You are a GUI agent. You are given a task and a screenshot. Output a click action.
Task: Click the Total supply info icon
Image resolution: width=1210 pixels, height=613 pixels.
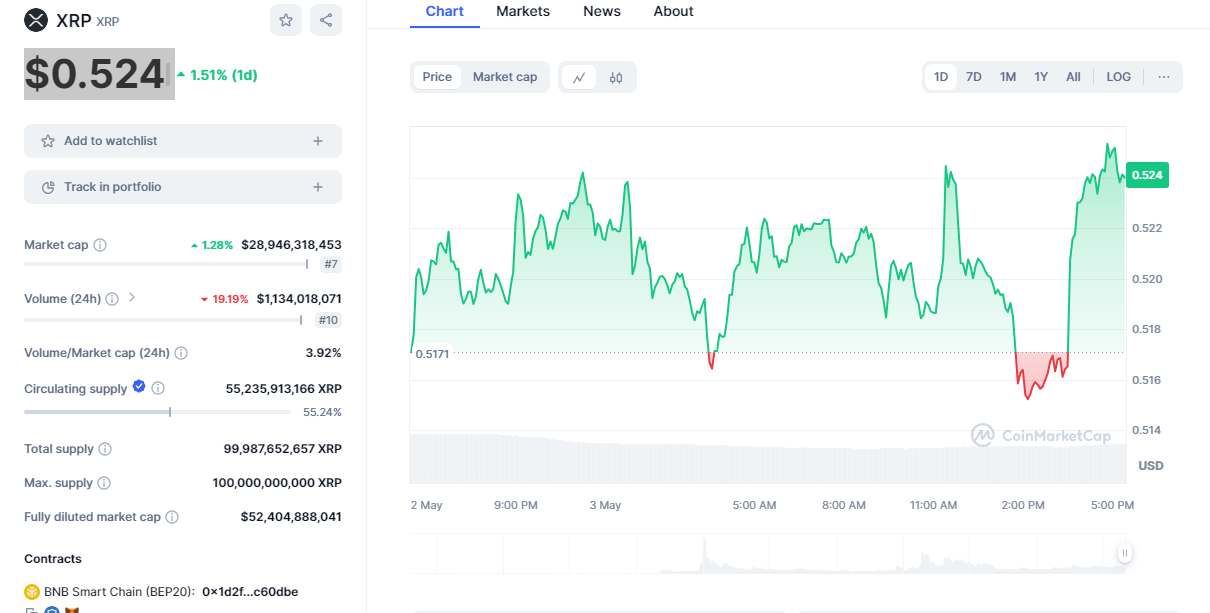tap(105, 449)
